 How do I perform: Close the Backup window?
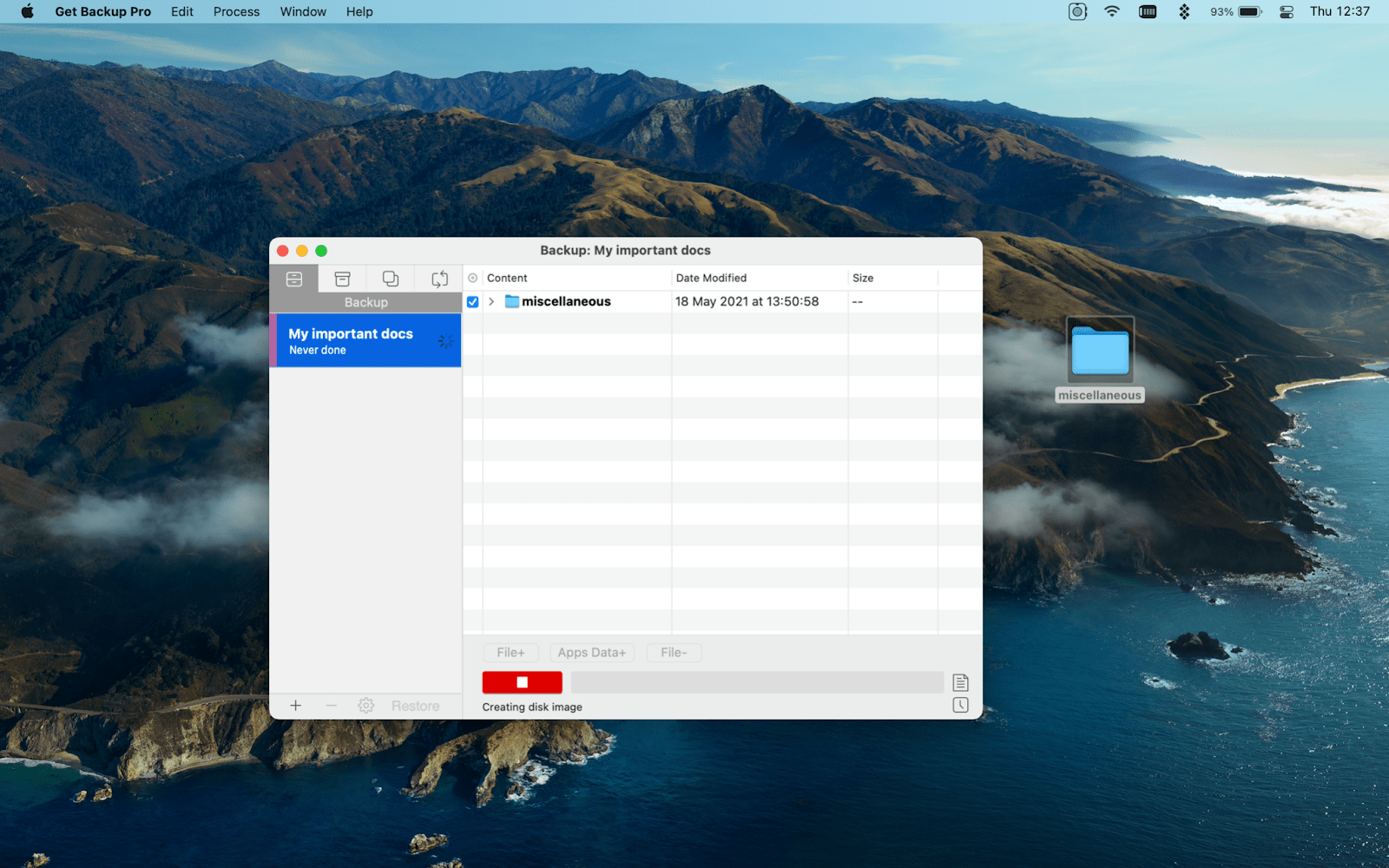283,251
